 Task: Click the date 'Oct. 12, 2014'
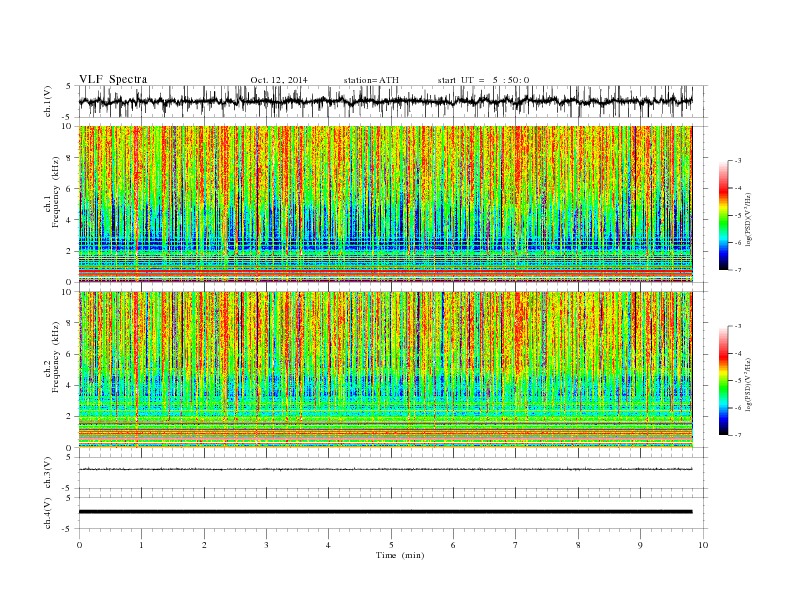coord(279,80)
